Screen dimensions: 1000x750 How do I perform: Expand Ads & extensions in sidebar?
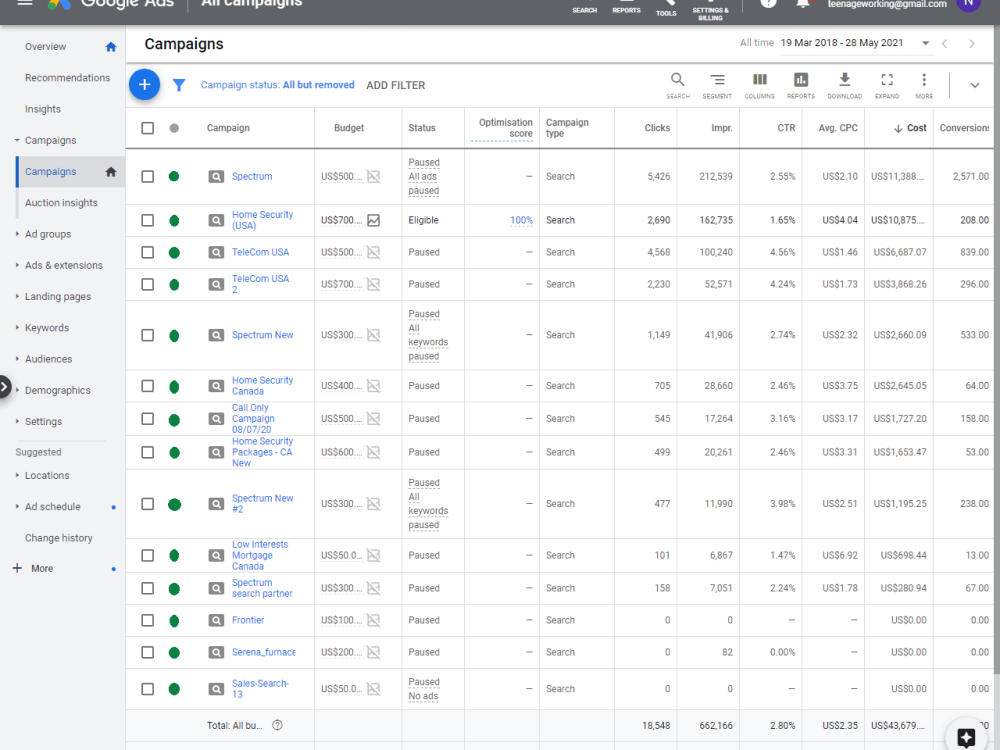pos(17,265)
